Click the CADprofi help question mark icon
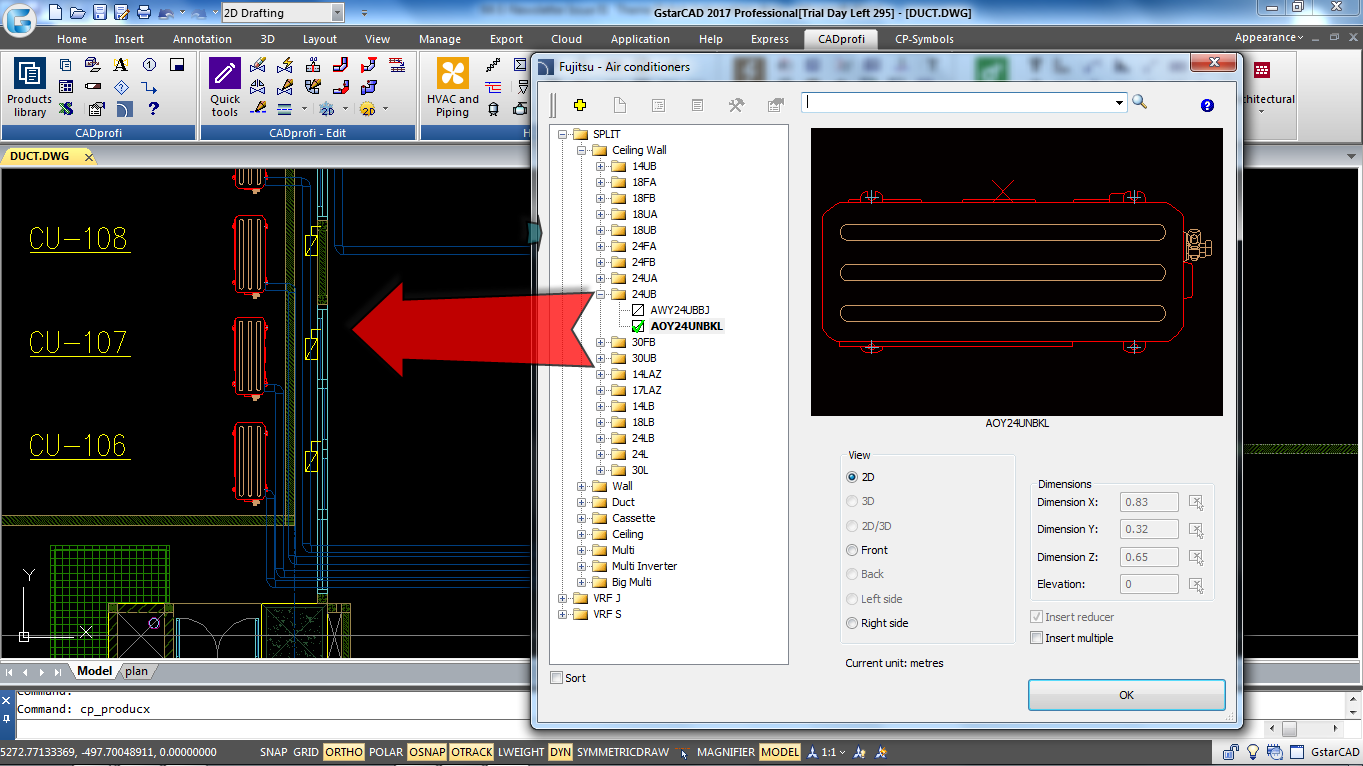 tap(153, 108)
